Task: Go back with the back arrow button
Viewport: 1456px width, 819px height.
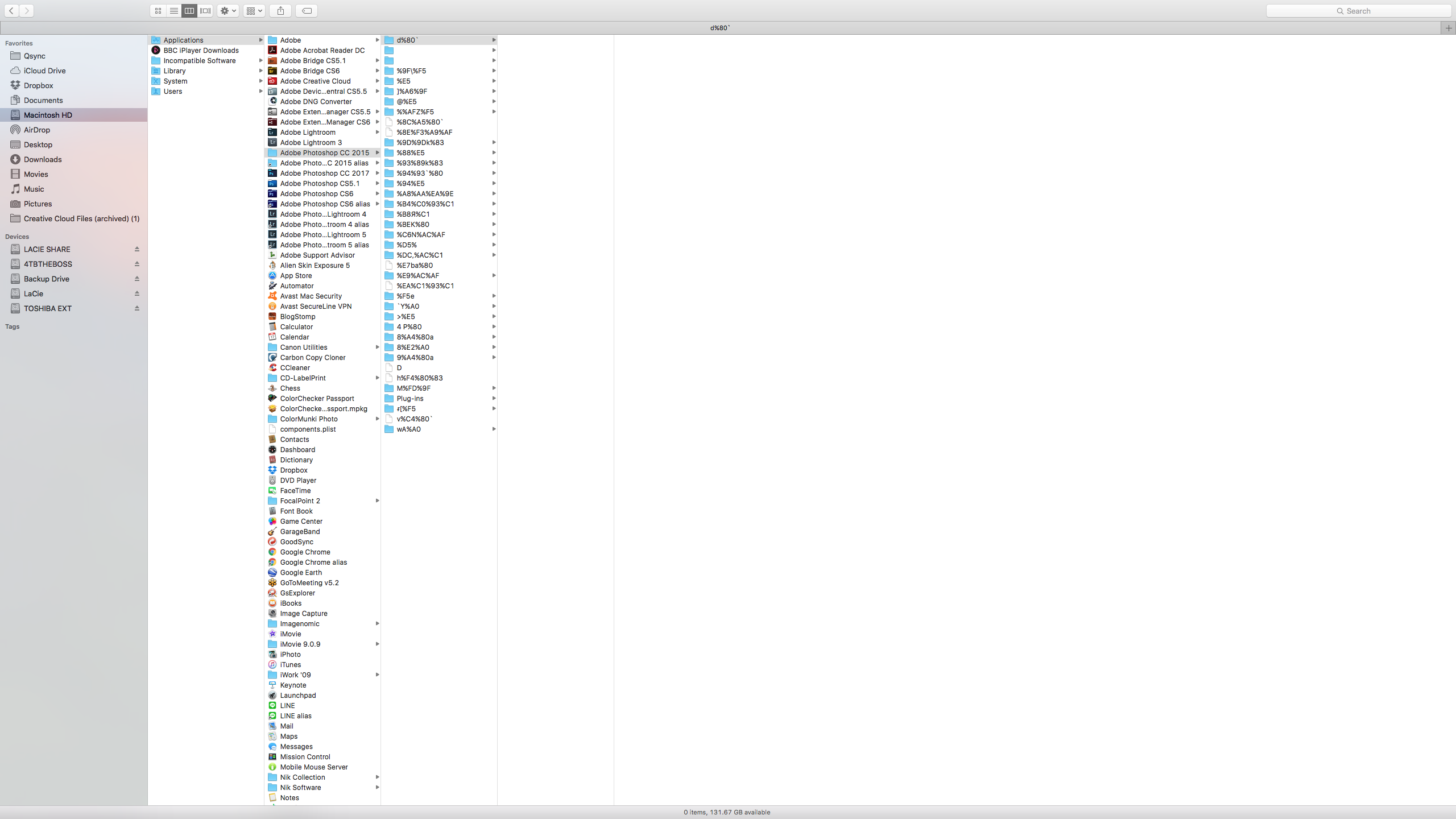Action: 11,11
